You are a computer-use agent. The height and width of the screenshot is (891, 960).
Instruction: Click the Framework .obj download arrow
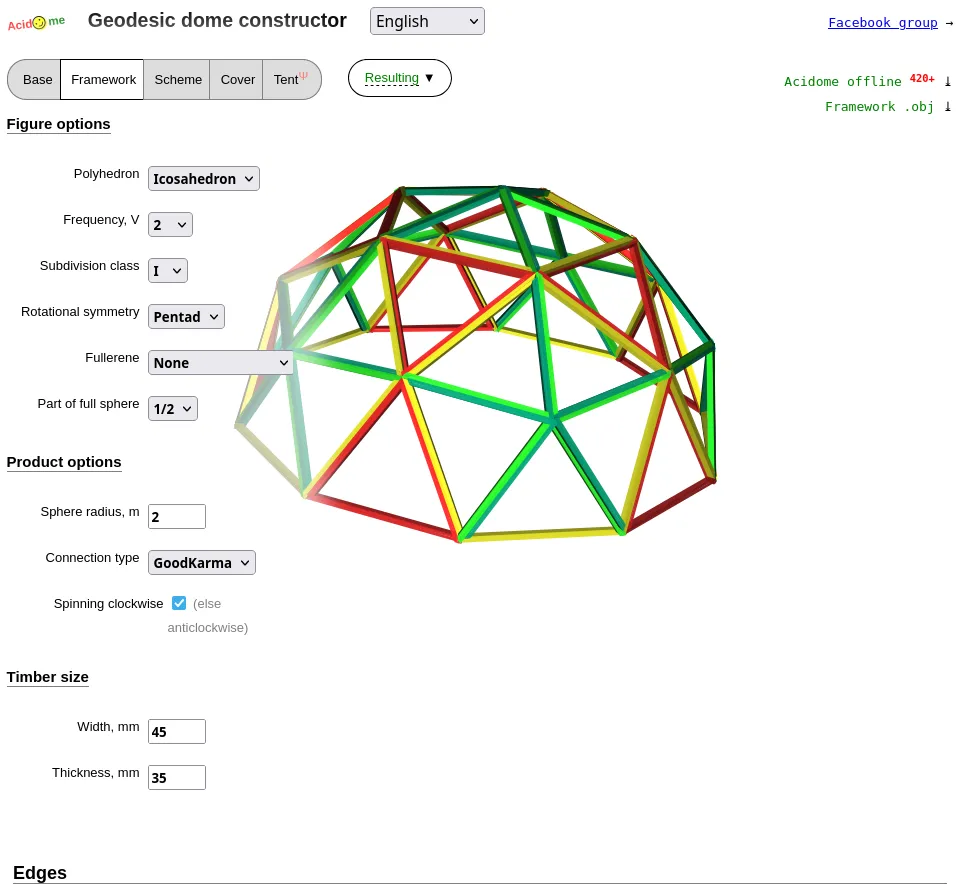(948, 106)
